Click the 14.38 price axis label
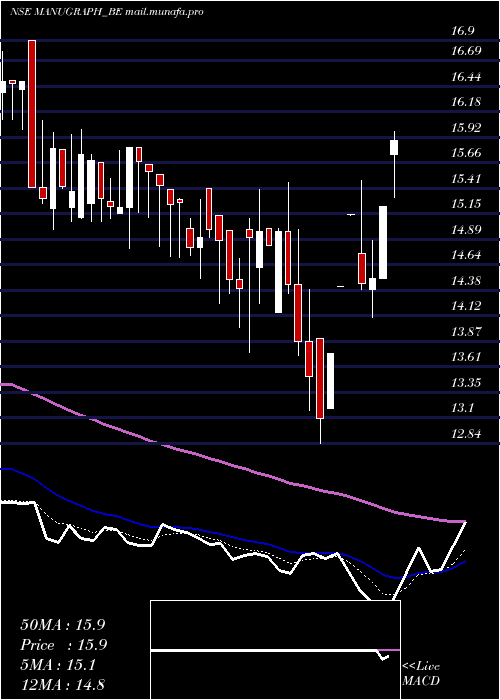Screen dimensions: 500x700 pyautogui.click(x=466, y=280)
